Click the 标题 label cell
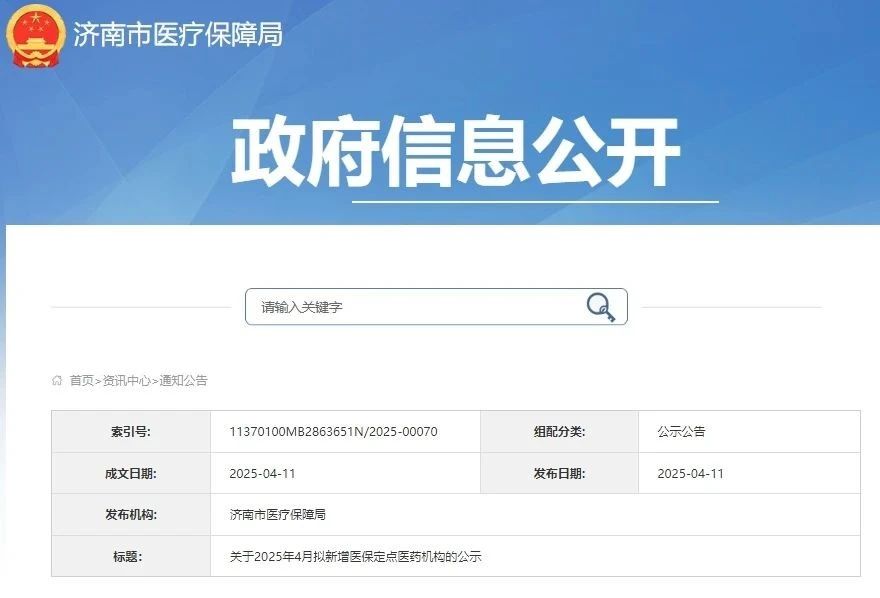This screenshot has width=880, height=598. click(131, 556)
